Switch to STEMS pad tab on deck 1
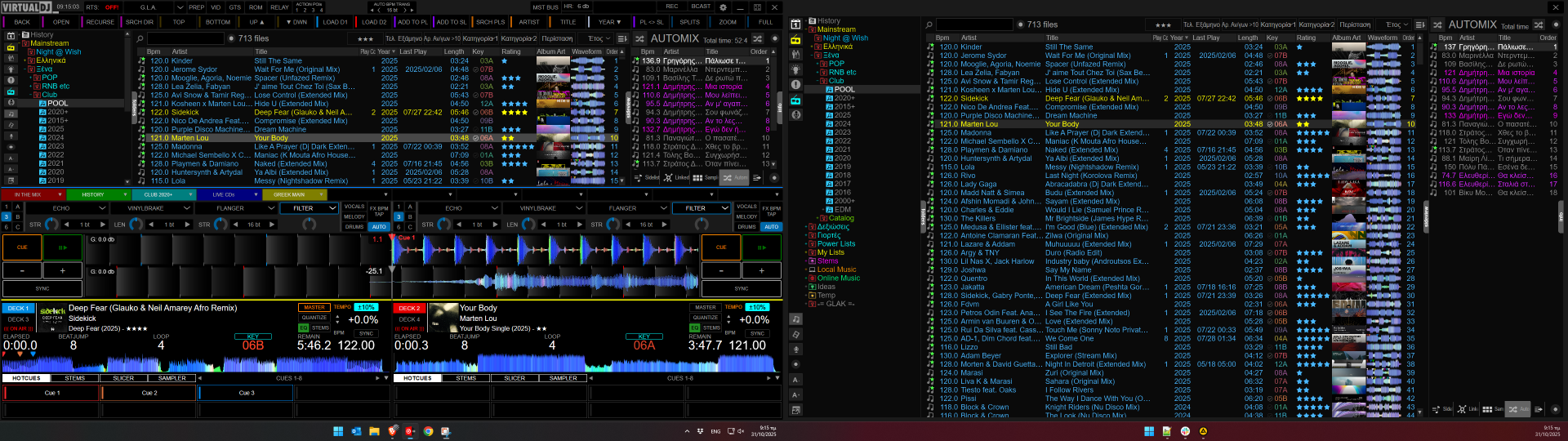The height and width of the screenshot is (441, 1568). (75, 378)
